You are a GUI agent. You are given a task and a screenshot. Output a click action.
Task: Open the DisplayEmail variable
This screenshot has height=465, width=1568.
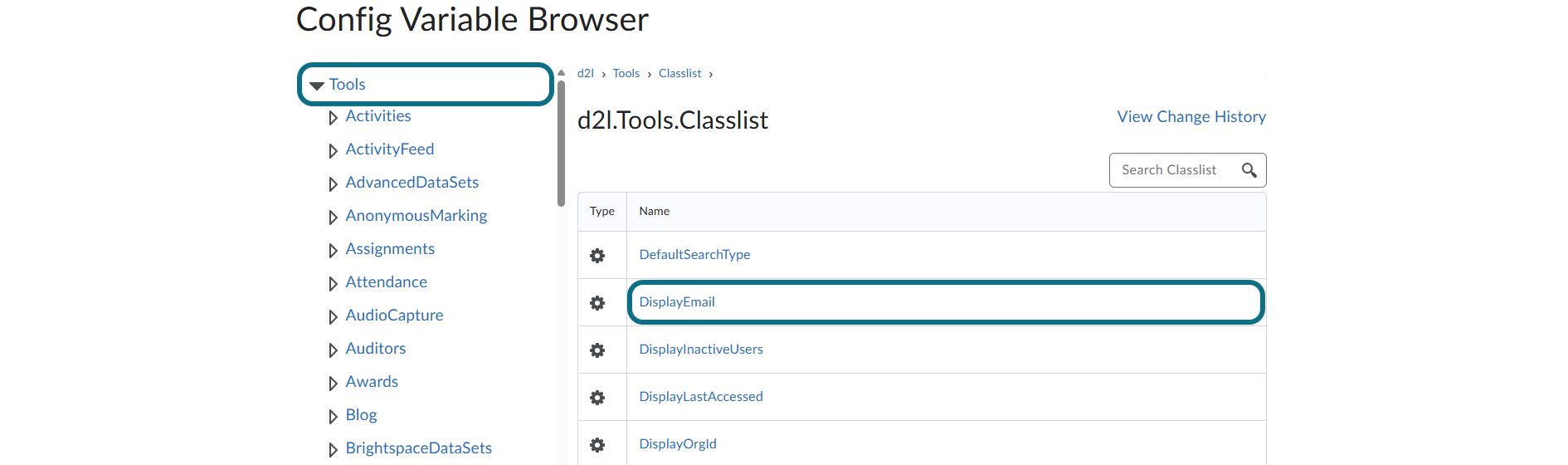coord(677,302)
